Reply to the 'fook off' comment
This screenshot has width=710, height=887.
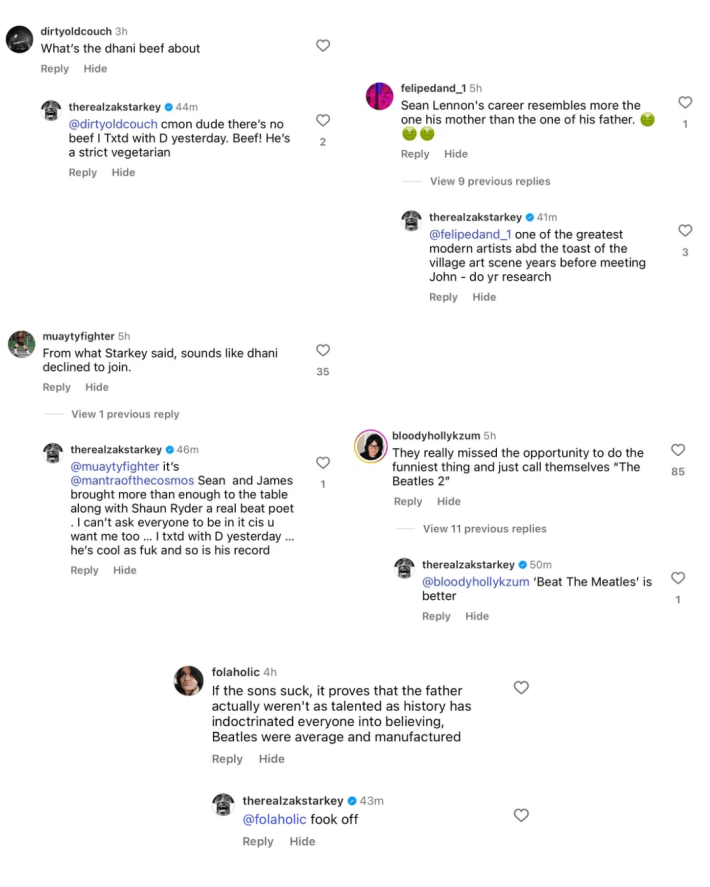tap(258, 842)
